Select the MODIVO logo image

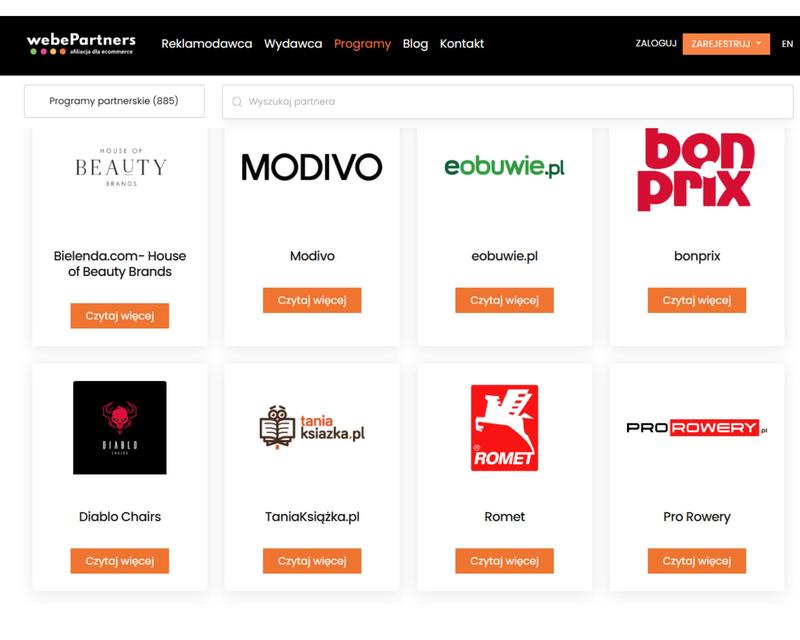[312, 167]
